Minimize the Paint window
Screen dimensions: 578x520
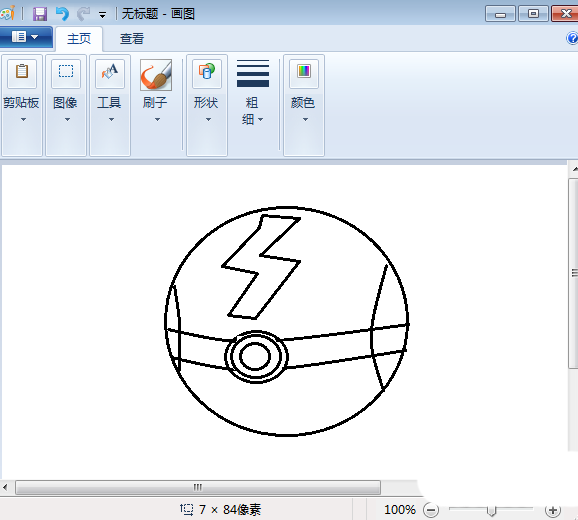500,14
